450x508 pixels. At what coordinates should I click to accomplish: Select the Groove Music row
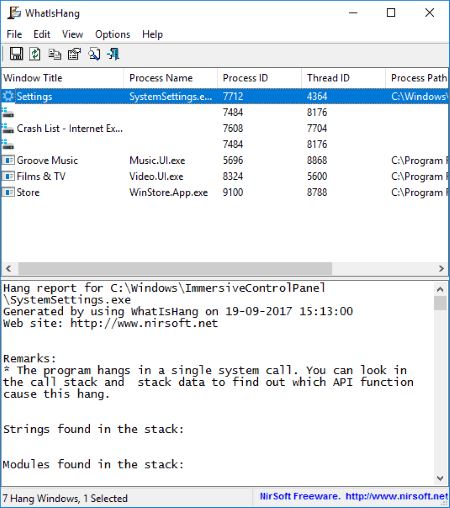pyautogui.click(x=225, y=160)
